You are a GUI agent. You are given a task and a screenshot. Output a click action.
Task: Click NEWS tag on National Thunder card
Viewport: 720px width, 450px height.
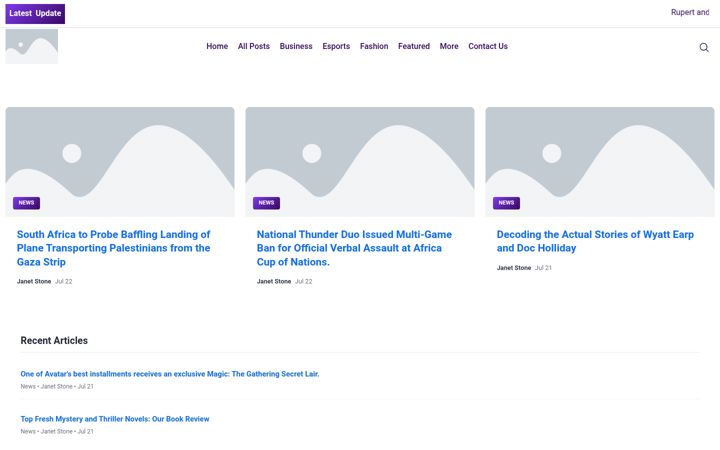(266, 203)
